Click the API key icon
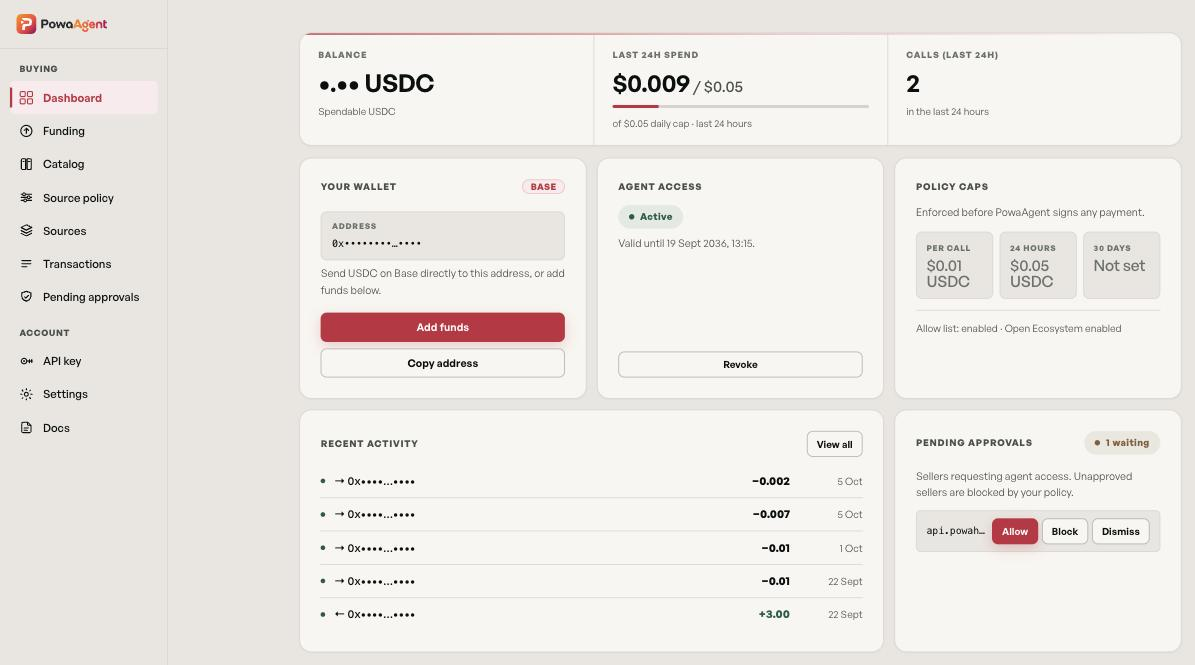Screen dimensions: 1195x665 click(26, 361)
